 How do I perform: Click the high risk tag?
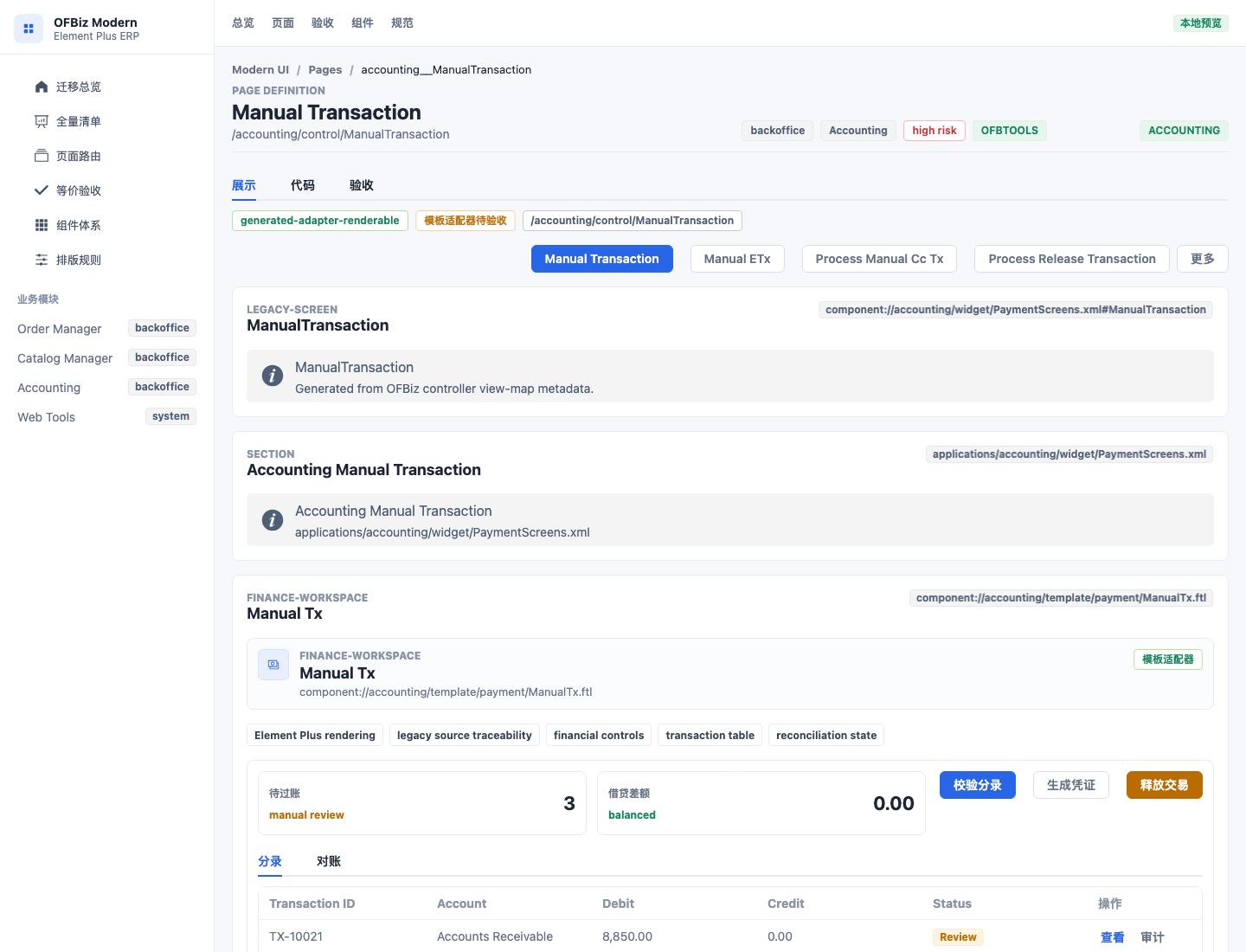pyautogui.click(x=934, y=131)
